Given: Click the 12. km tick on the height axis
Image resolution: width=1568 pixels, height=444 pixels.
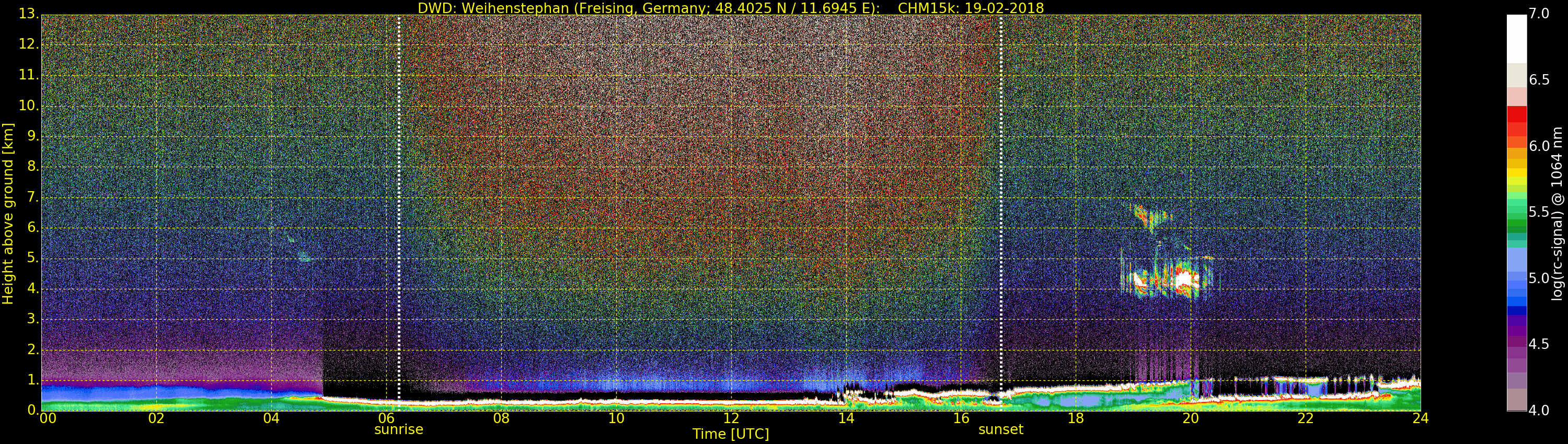Looking at the screenshot, I should [x=29, y=44].
